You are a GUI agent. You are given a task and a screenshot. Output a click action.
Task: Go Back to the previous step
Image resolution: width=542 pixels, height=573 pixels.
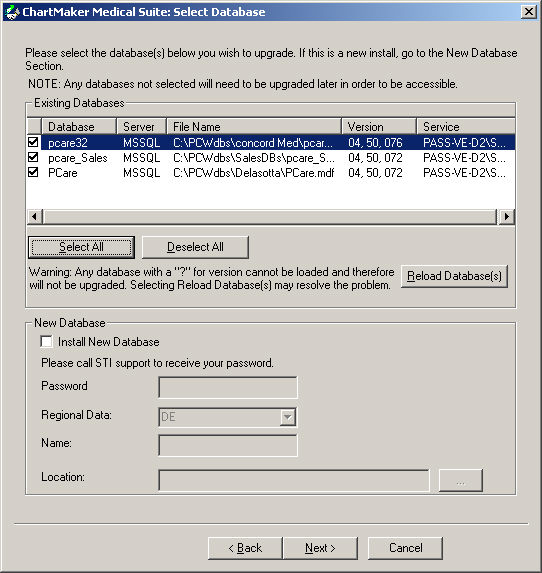pyautogui.click(x=245, y=548)
